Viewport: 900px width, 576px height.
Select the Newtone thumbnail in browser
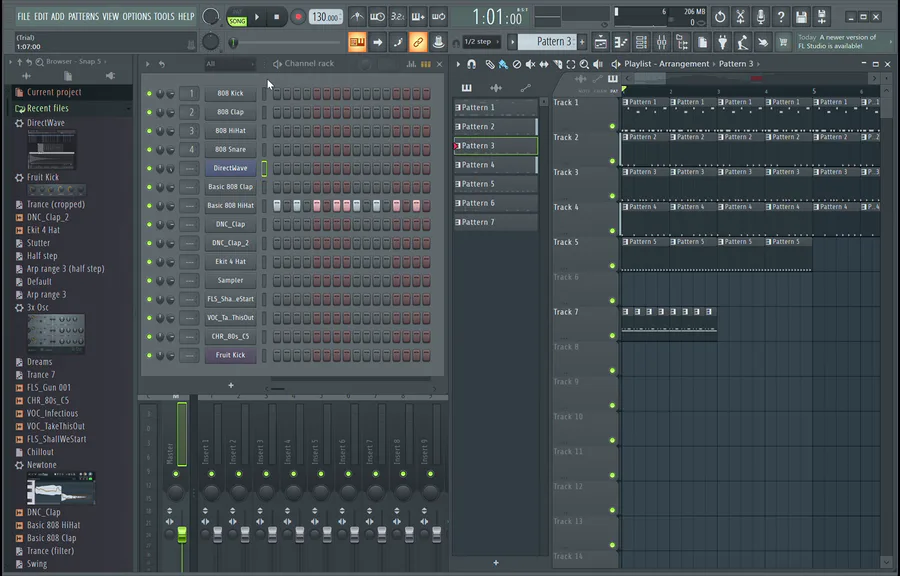(x=60, y=489)
